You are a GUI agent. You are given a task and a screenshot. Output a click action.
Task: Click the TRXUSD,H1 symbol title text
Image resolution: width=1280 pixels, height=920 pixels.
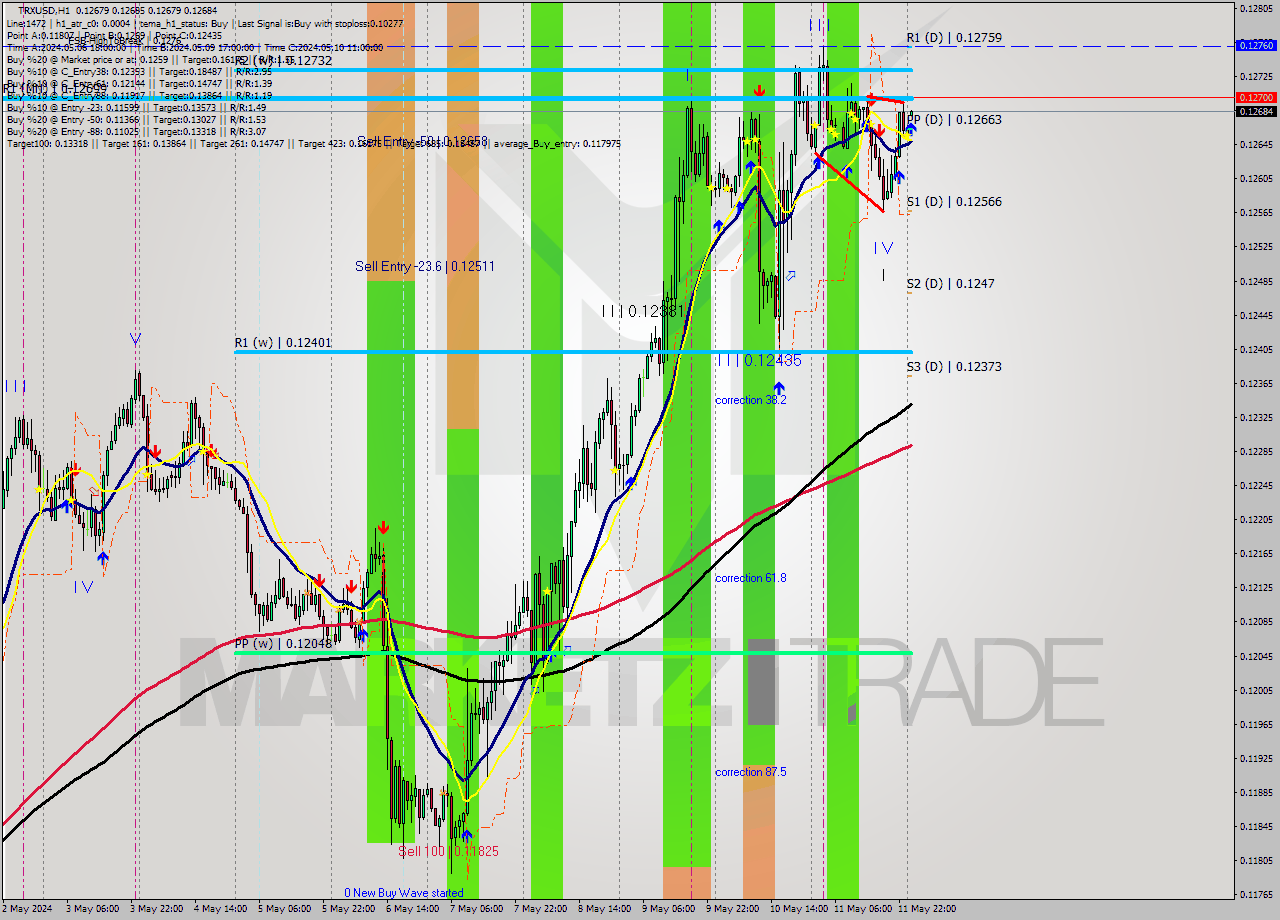(x=46, y=10)
